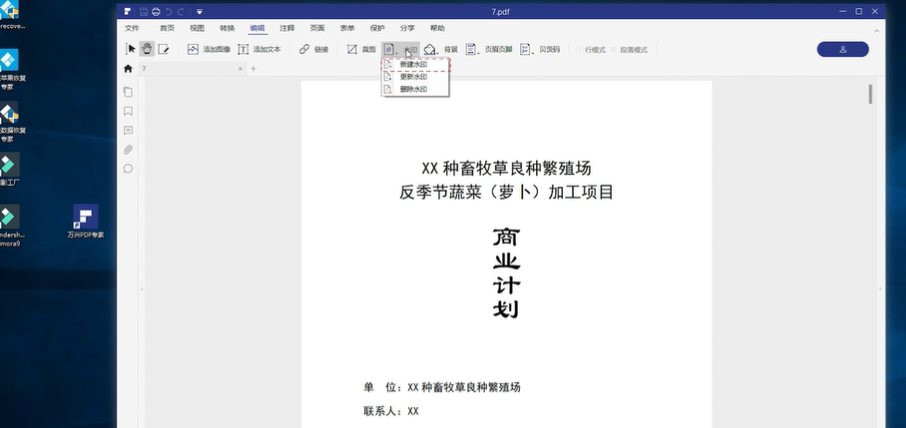Image resolution: width=906 pixels, height=428 pixels.
Task: Switch to the 分享 tab
Action: [x=407, y=28]
